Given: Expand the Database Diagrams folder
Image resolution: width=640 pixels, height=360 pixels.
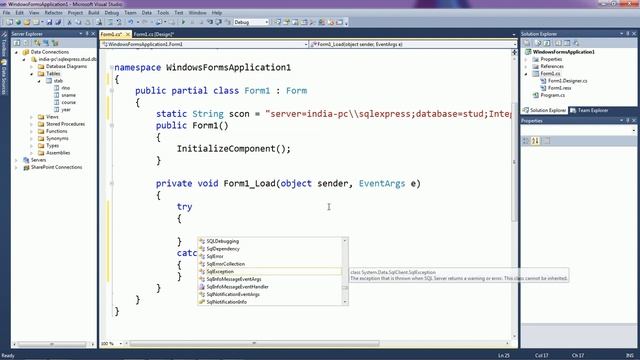Looking at the screenshot, I should (31, 67).
